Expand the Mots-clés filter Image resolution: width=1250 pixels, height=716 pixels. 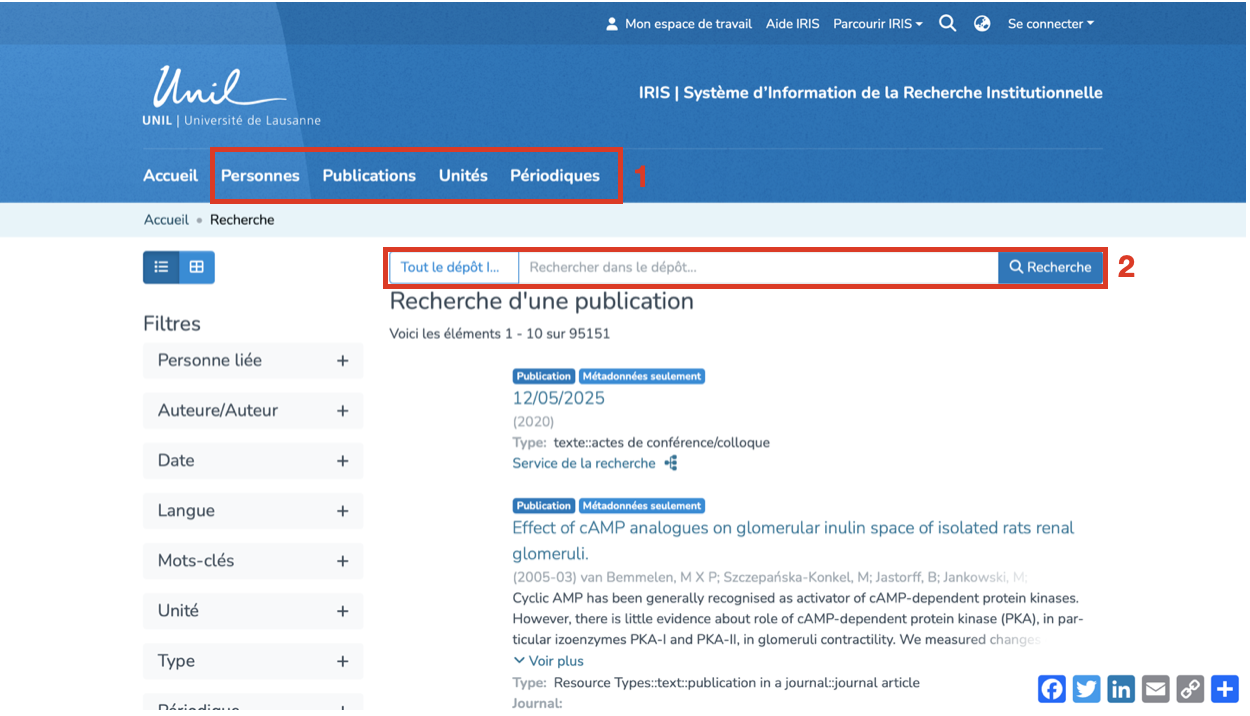342,561
